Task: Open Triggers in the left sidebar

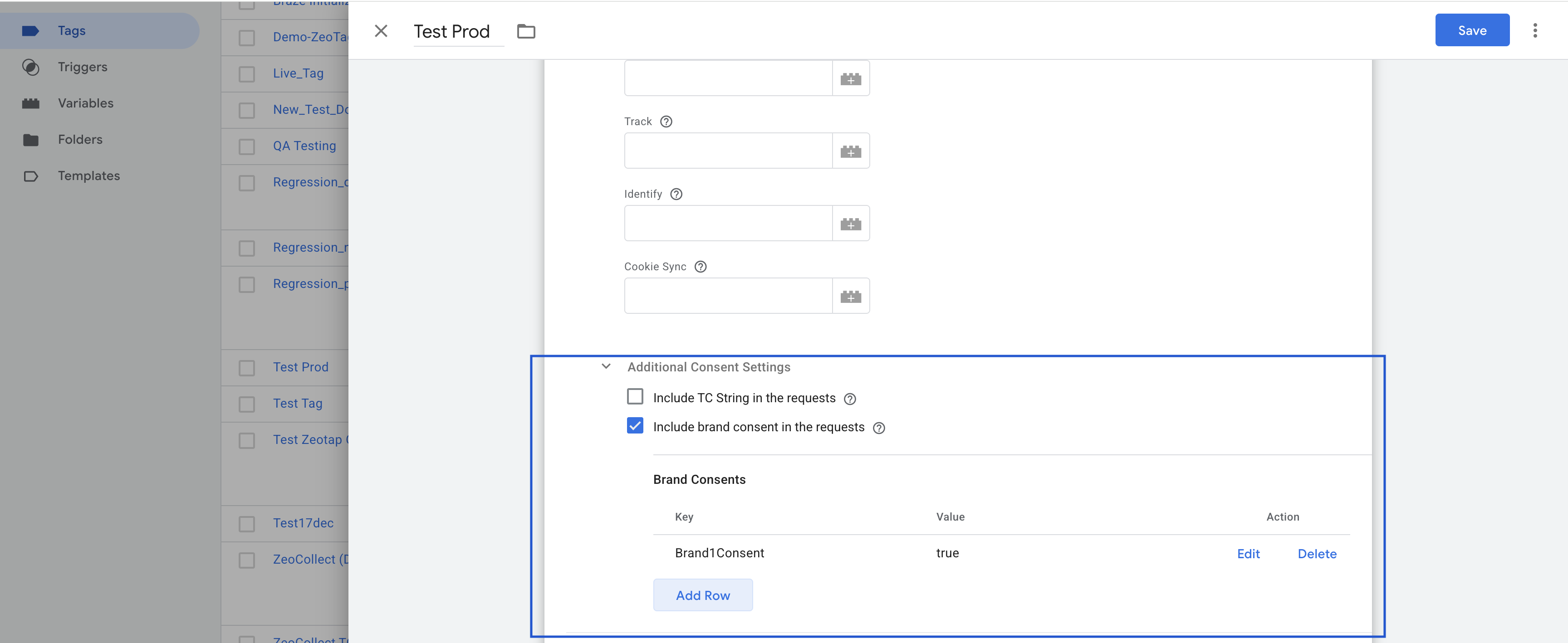Action: click(82, 67)
